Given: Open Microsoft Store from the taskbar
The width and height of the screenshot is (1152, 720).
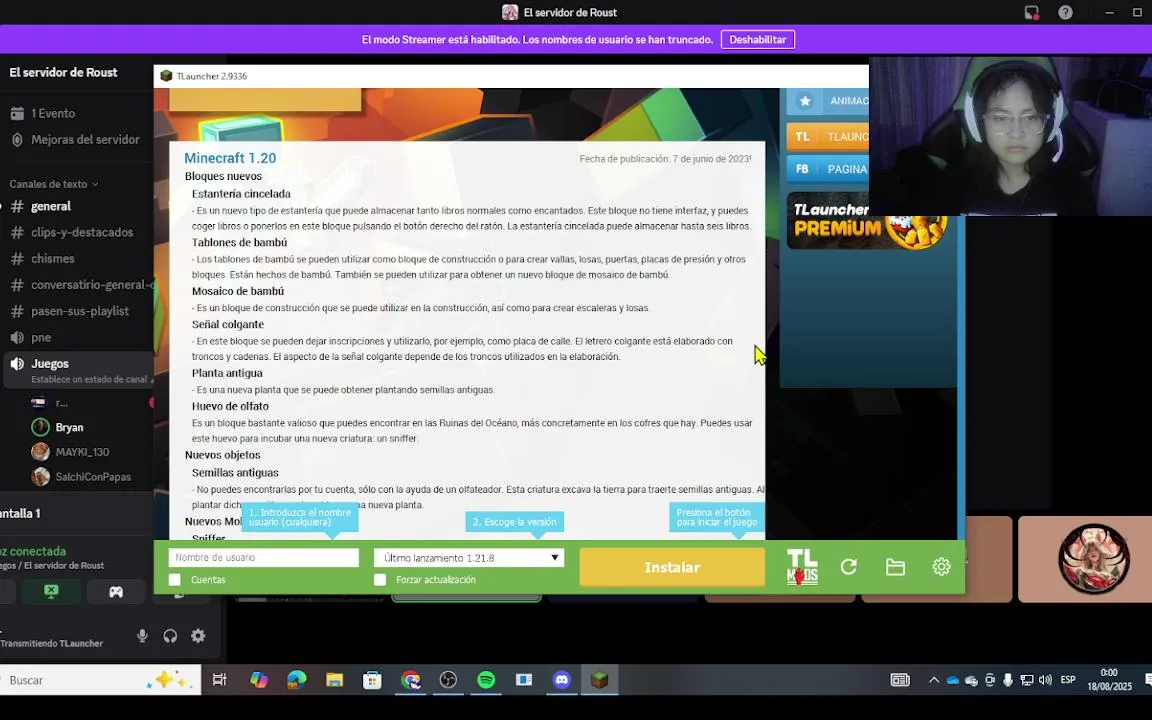Looking at the screenshot, I should [372, 680].
